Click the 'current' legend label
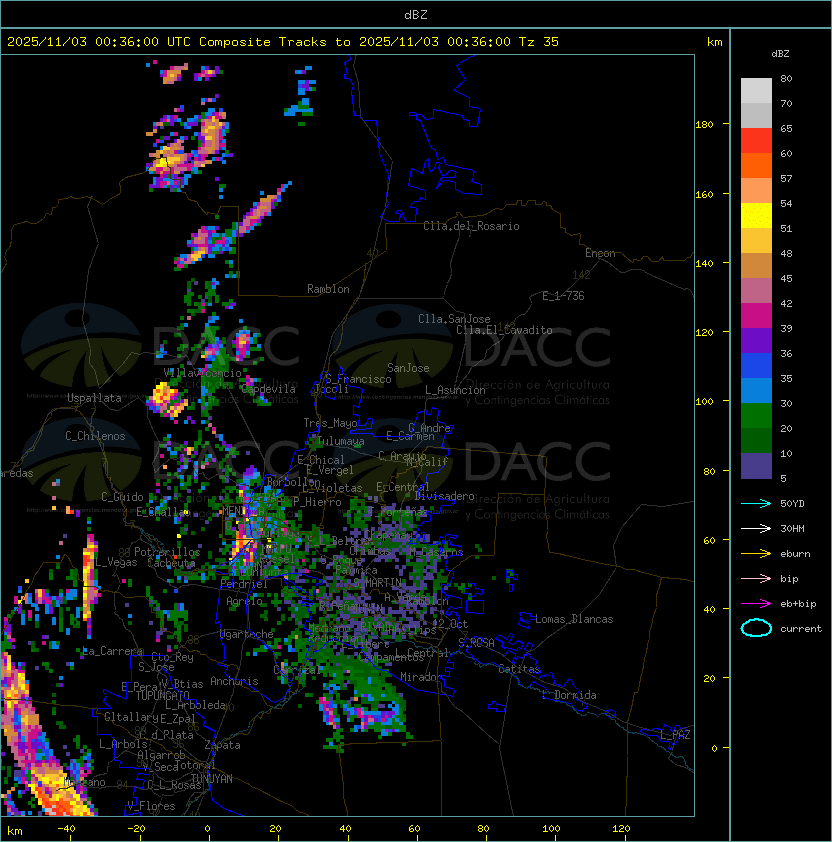 (x=801, y=629)
